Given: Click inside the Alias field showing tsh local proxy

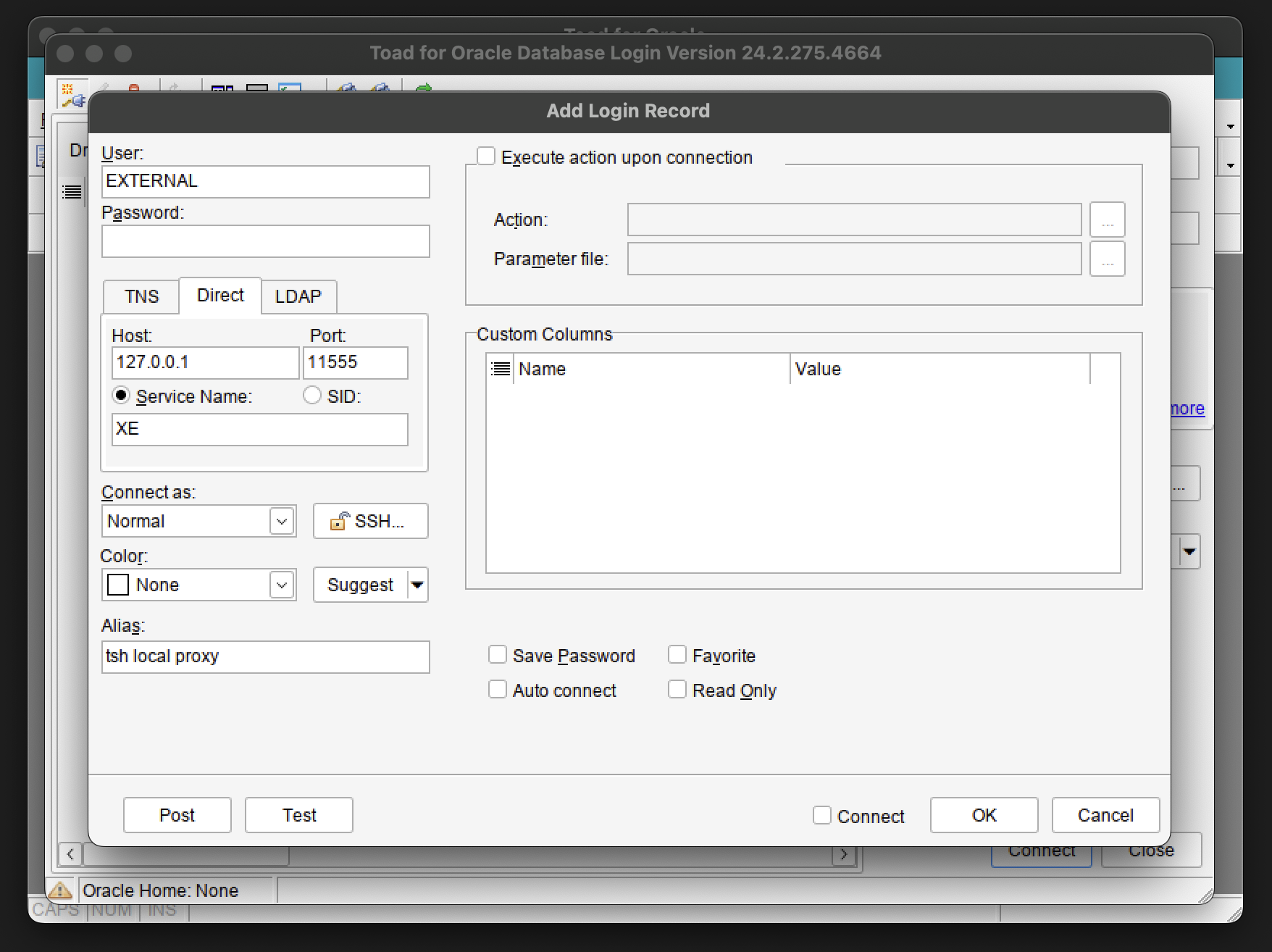Looking at the screenshot, I should [x=265, y=656].
